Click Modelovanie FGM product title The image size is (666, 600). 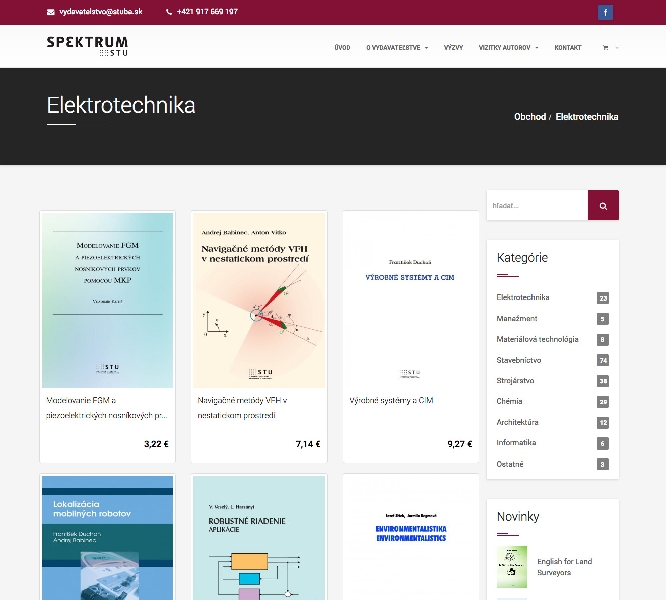(107, 408)
